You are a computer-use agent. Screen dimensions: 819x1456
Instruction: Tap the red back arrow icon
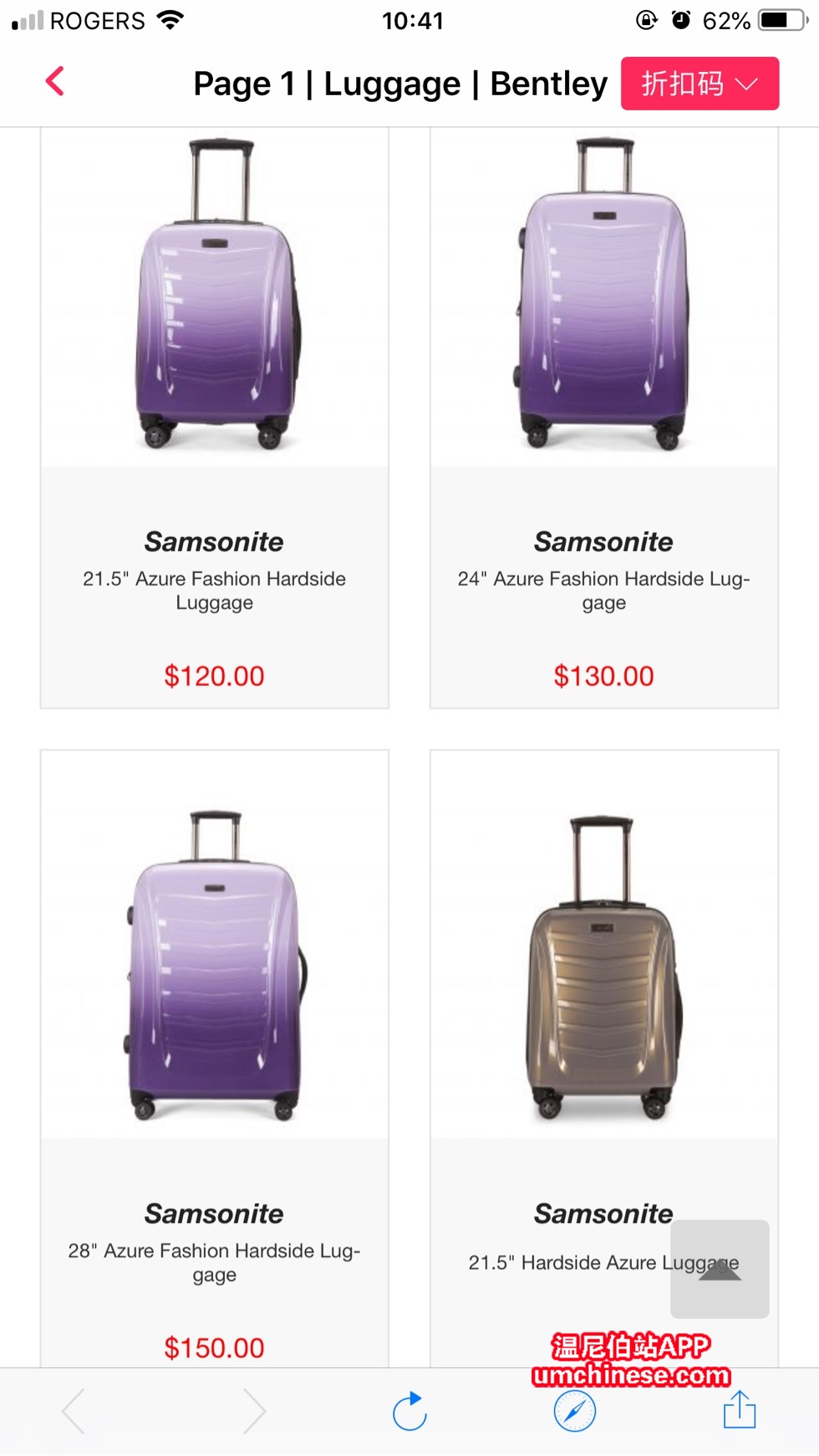coord(55,82)
